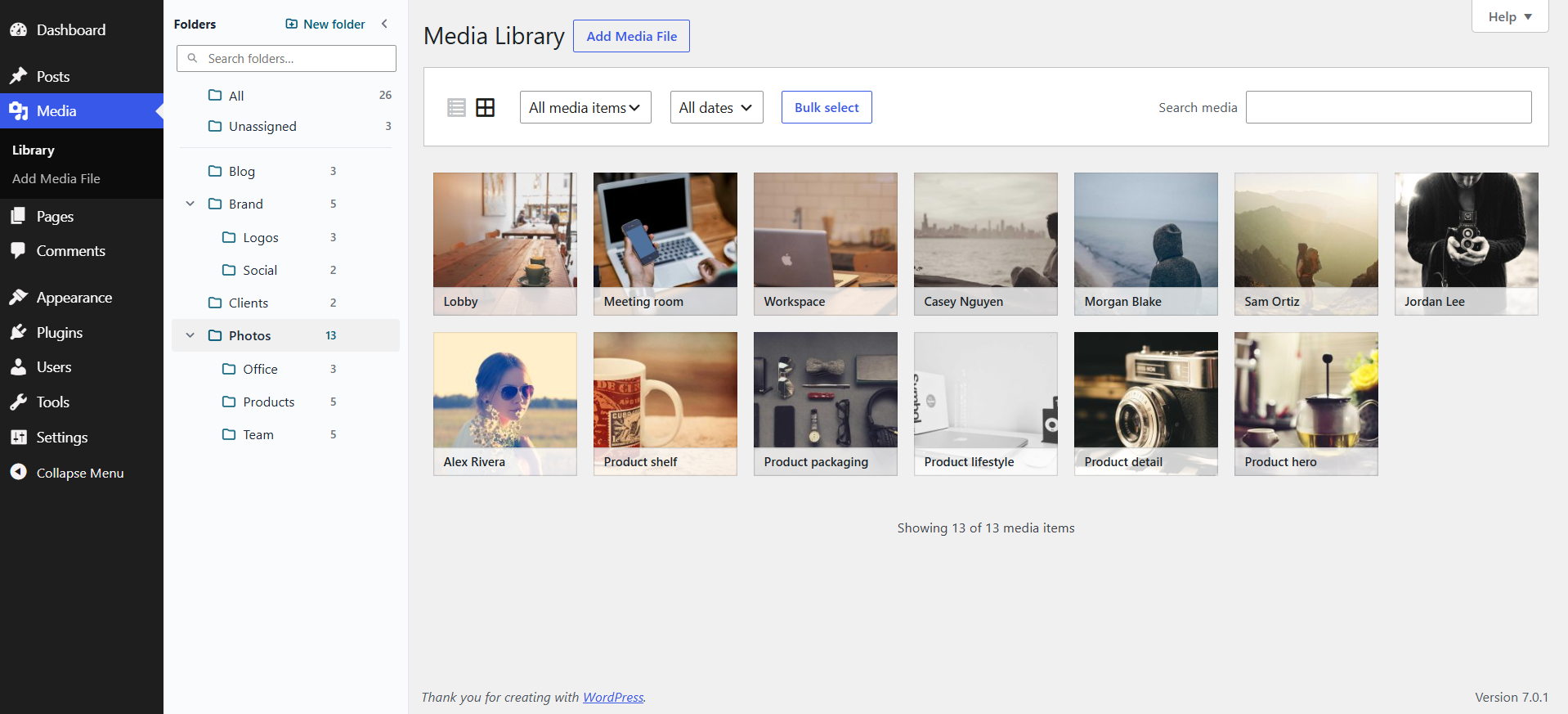Viewport: 1568px width, 714px height.
Task: Click the Blog folder icon
Action: pyautogui.click(x=215, y=170)
